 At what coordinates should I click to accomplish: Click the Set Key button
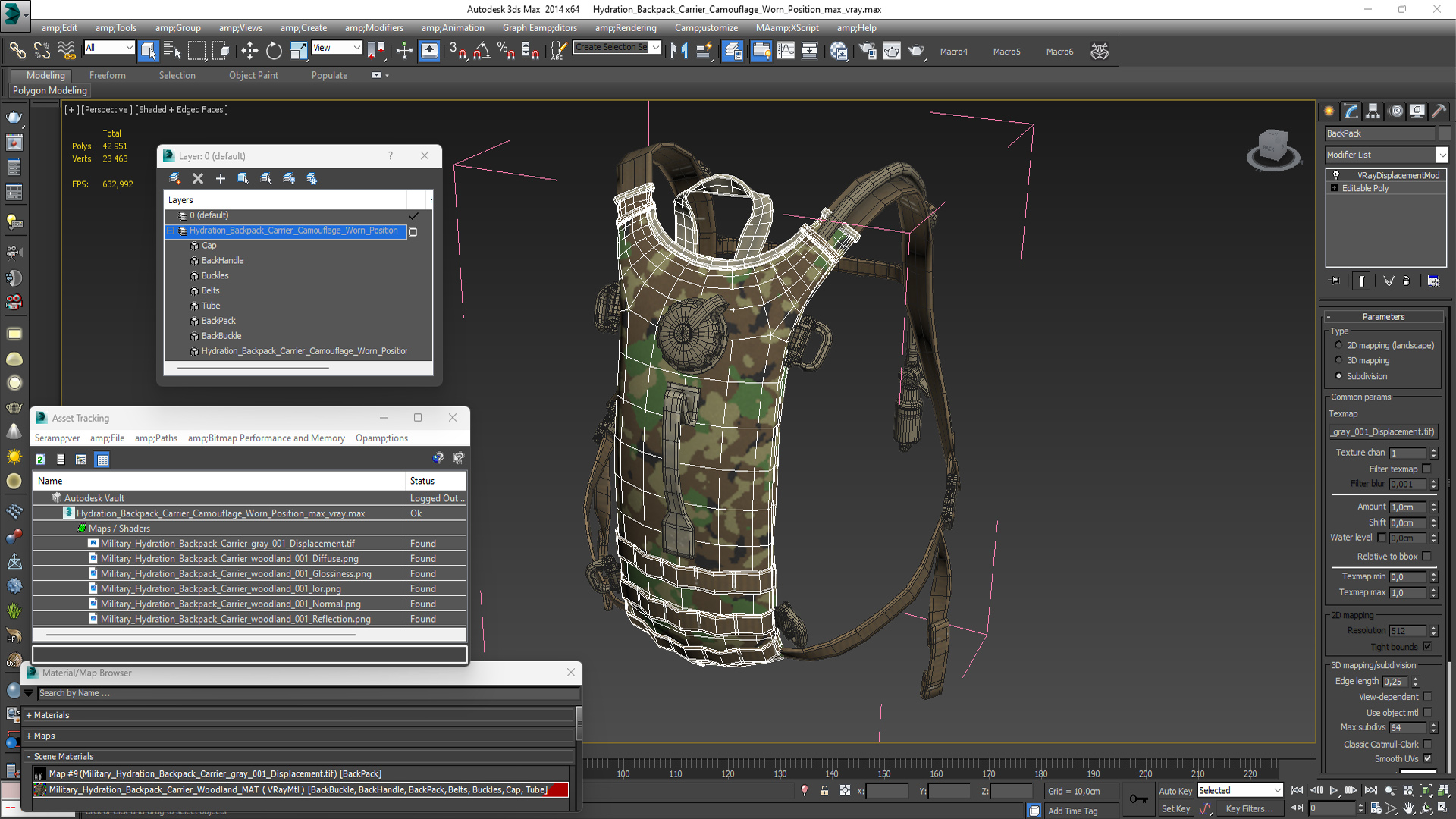pyautogui.click(x=1175, y=808)
